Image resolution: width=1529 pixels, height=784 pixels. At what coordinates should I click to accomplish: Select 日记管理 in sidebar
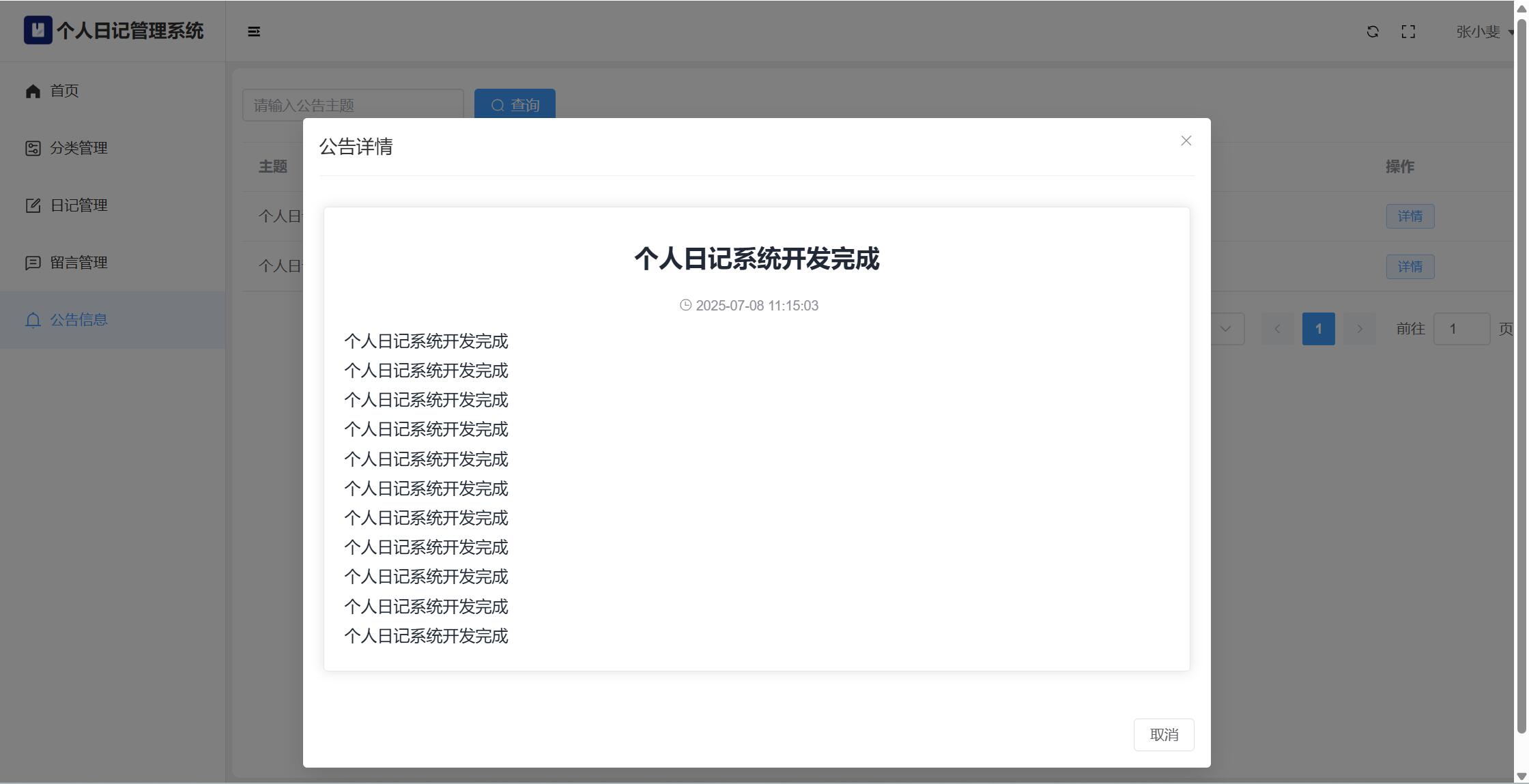point(78,205)
